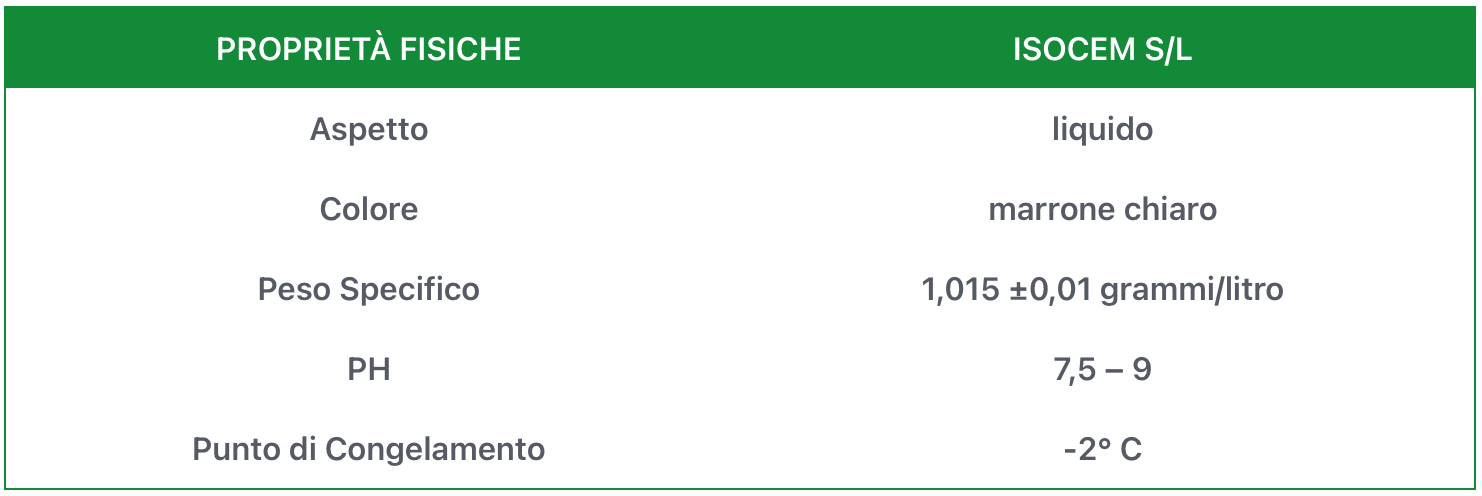Select the Colore row label
Image resolution: width=1482 pixels, height=496 pixels.
369,209
